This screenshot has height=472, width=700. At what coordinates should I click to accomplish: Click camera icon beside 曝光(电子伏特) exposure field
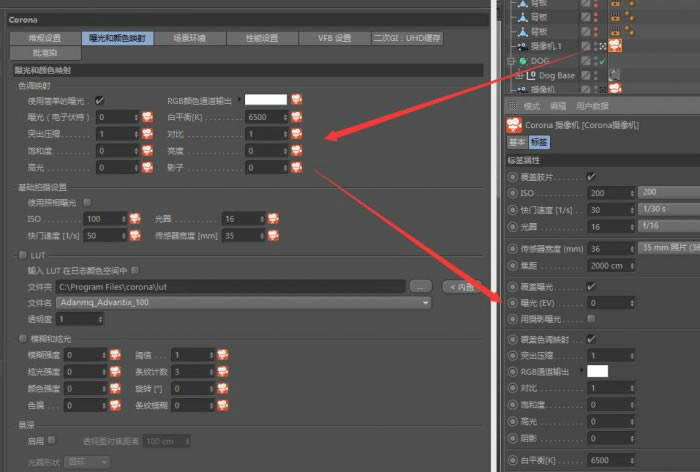click(148, 117)
